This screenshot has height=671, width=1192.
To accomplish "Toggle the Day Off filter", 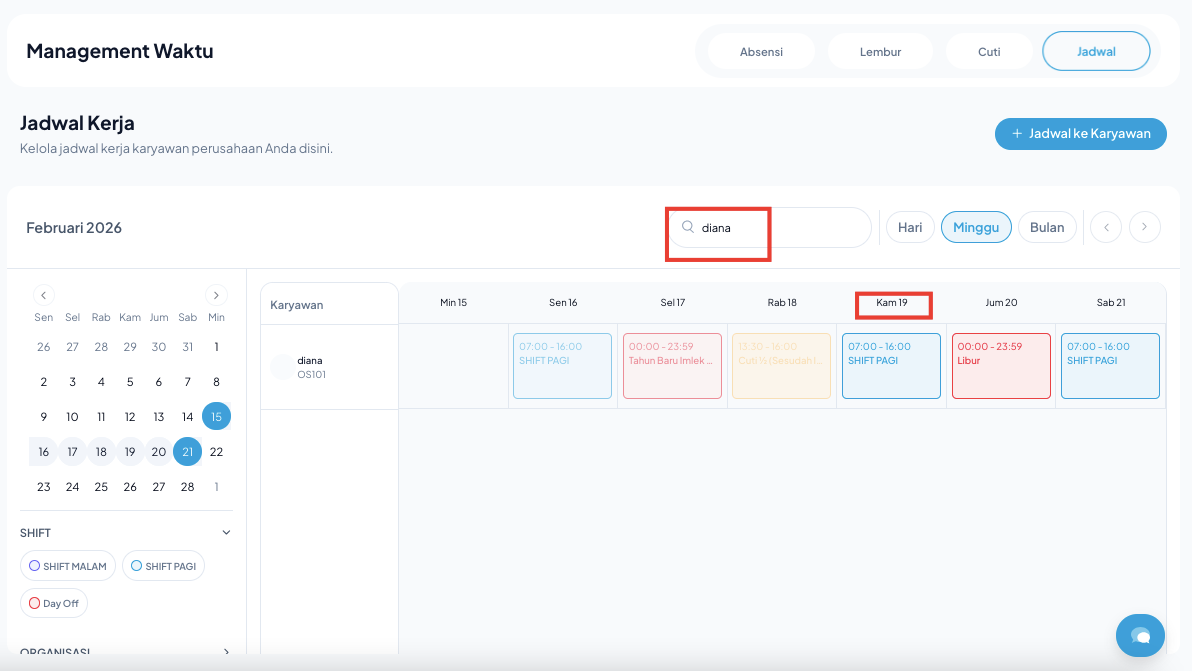I will click(x=54, y=603).
